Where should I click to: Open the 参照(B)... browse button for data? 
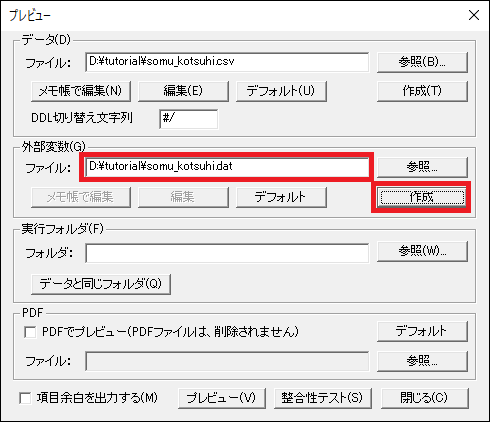[422, 62]
